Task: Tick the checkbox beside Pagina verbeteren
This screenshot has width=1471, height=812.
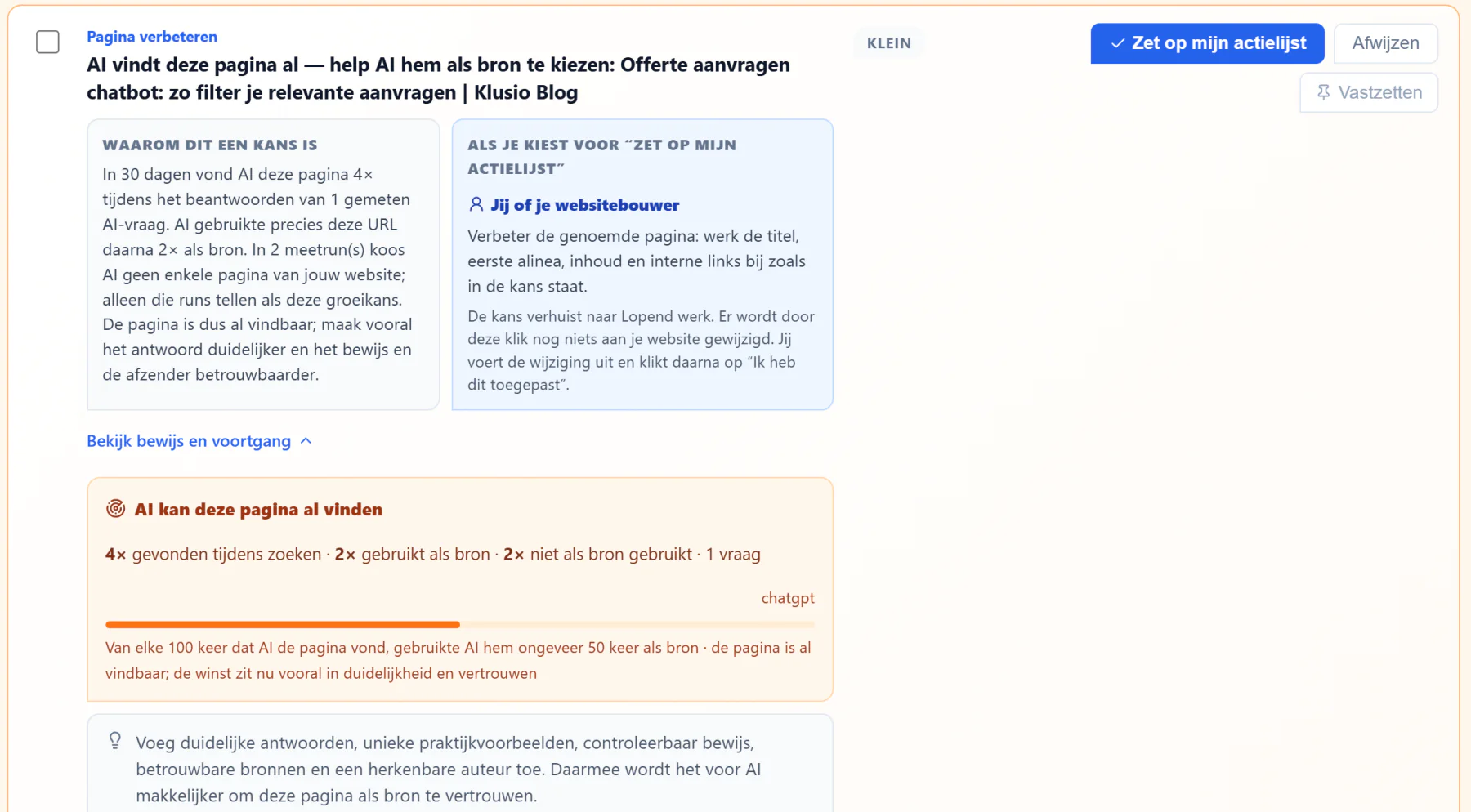Action: [47, 42]
